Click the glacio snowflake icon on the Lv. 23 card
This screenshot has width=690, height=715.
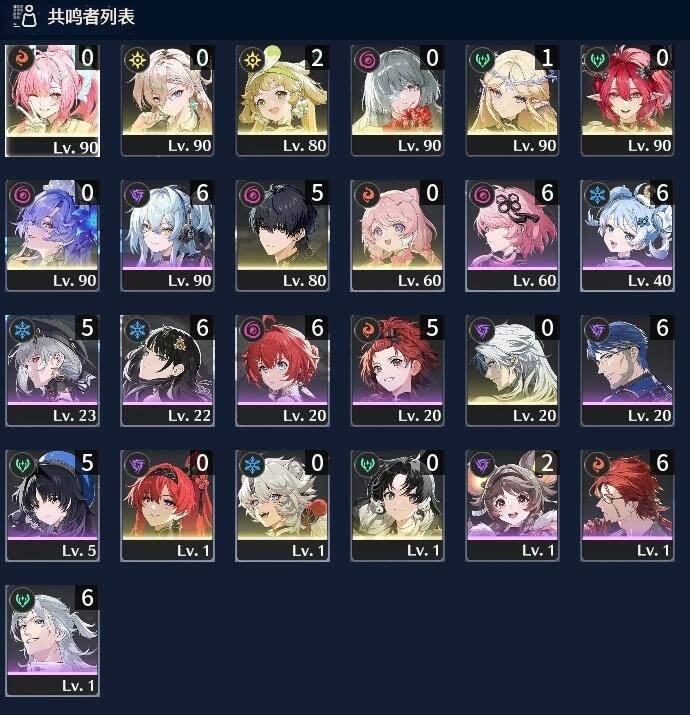click(23, 330)
